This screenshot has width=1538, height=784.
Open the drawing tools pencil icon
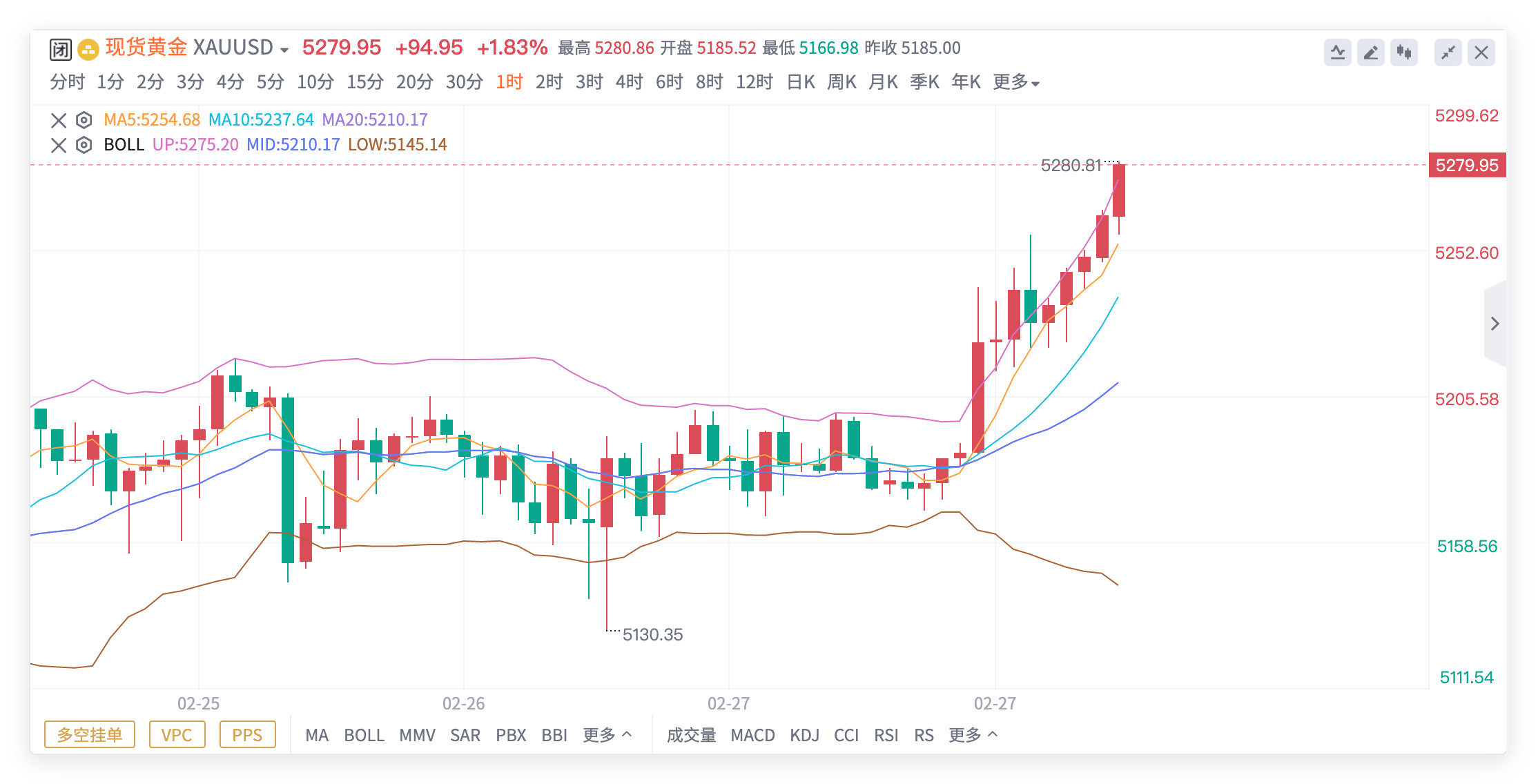1371,52
